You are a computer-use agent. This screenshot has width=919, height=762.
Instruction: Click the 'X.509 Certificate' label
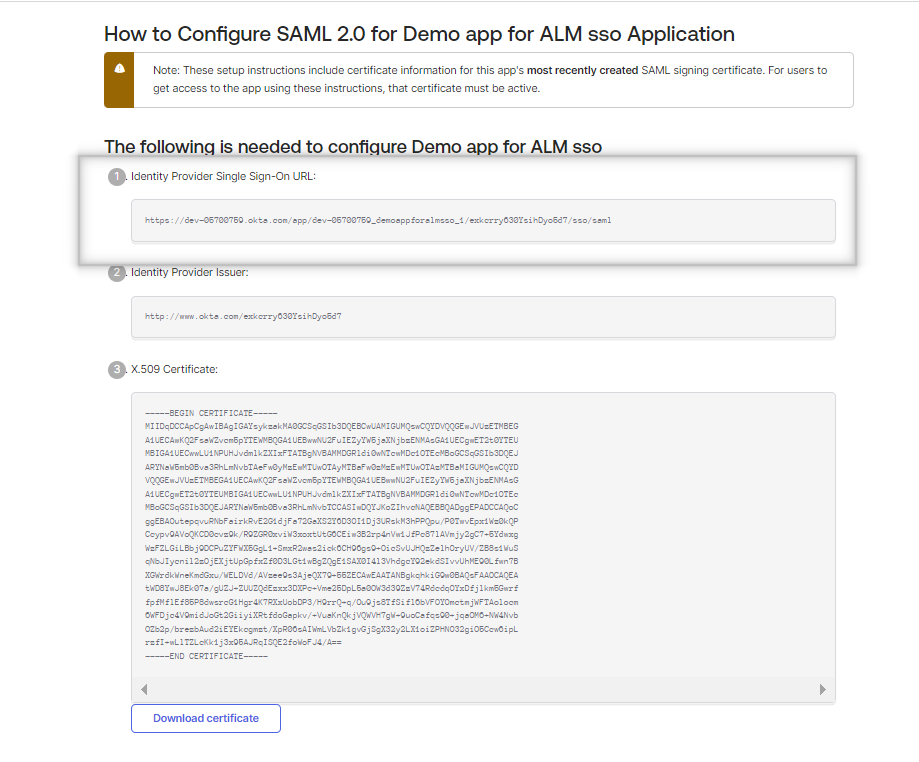[174, 370]
